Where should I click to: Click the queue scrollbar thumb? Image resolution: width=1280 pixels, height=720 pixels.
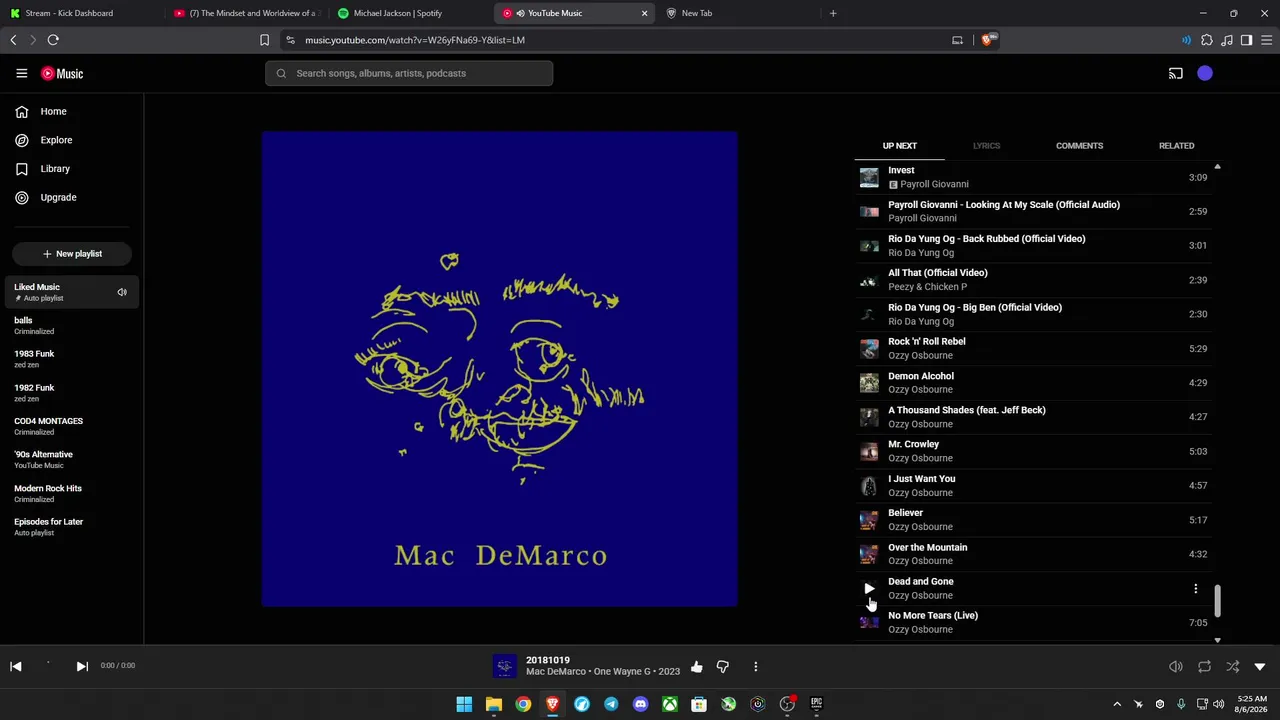[1217, 601]
